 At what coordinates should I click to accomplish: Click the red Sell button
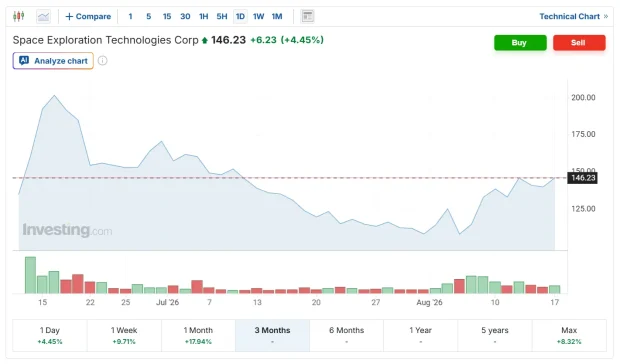579,43
